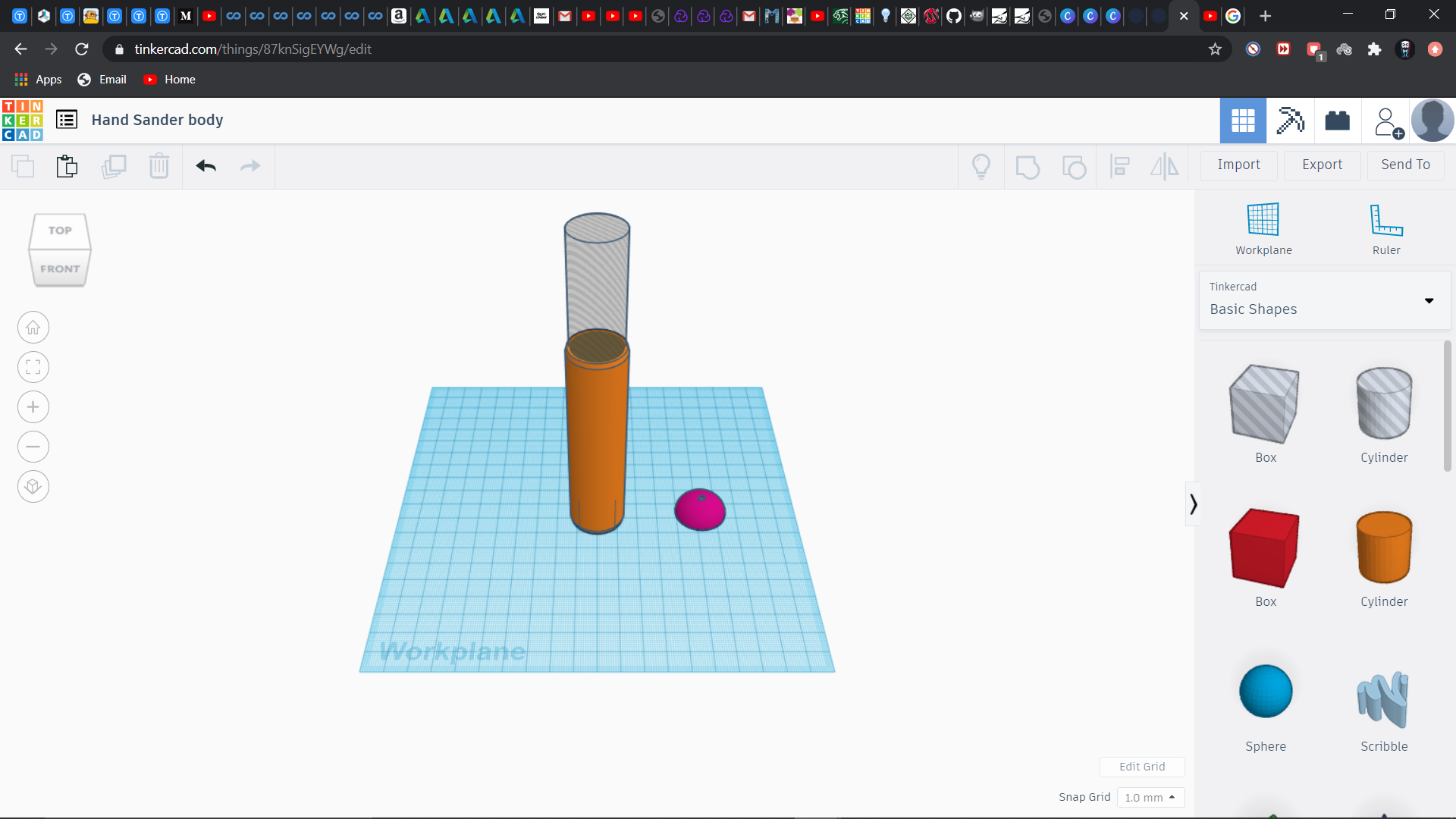The height and width of the screenshot is (819, 1456).
Task: Toggle the TOP view orientation
Action: (x=59, y=229)
